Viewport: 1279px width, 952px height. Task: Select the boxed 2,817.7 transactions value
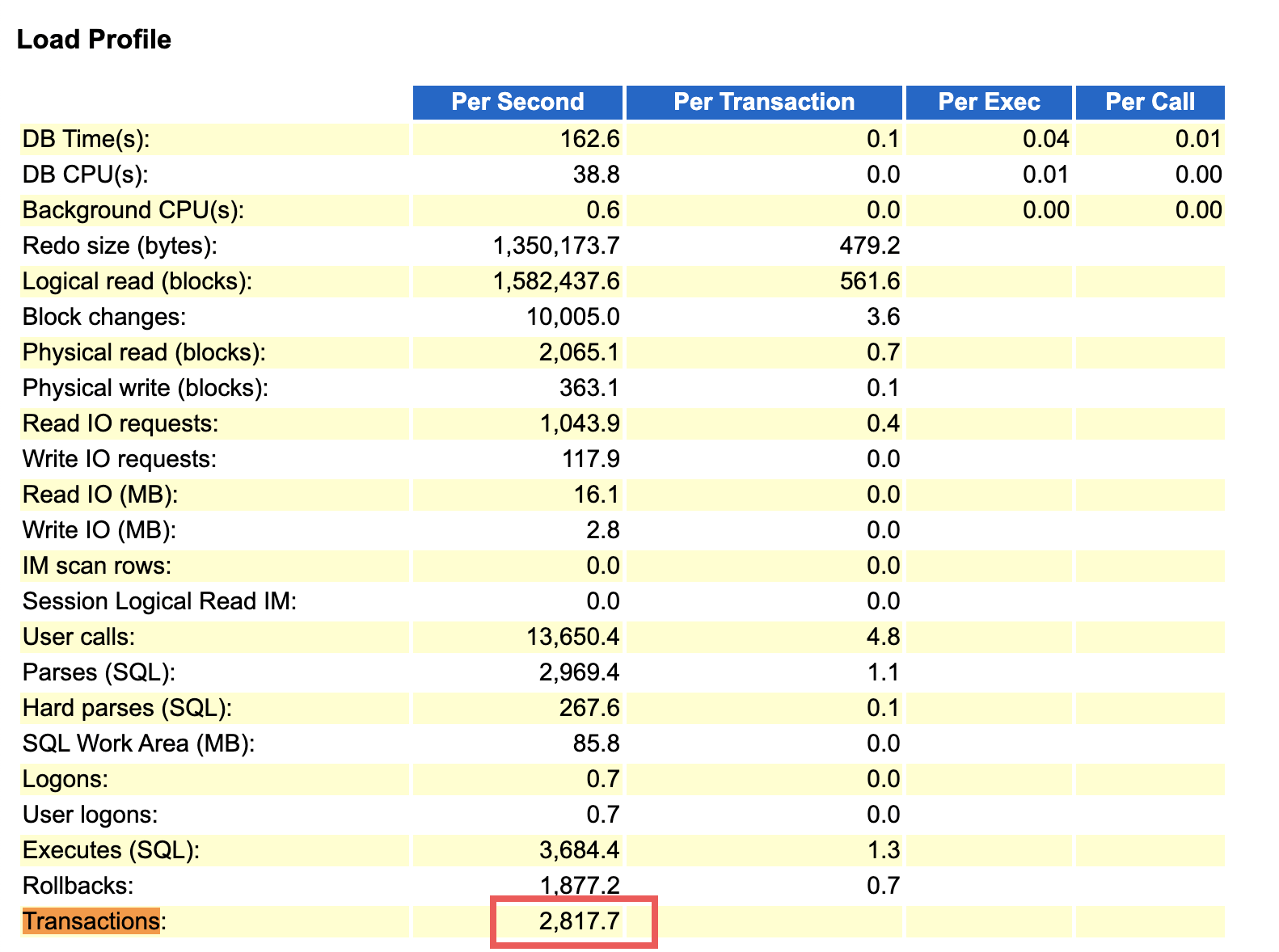(580, 921)
